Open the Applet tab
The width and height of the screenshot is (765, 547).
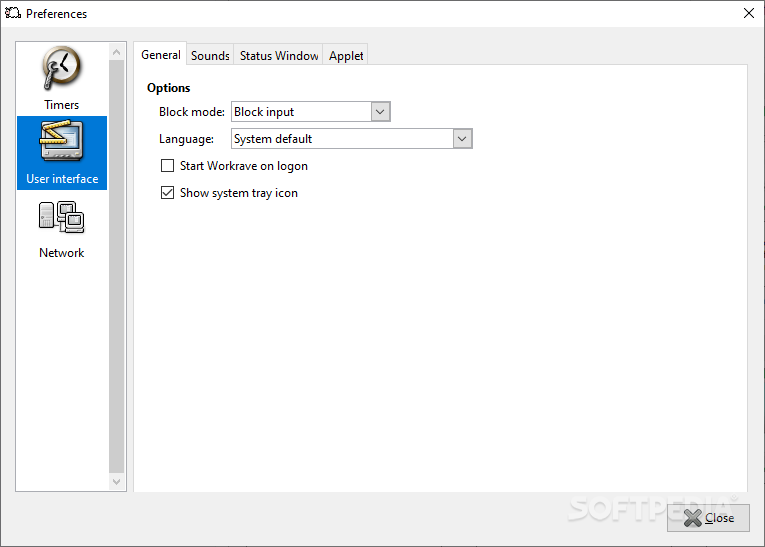pos(346,56)
